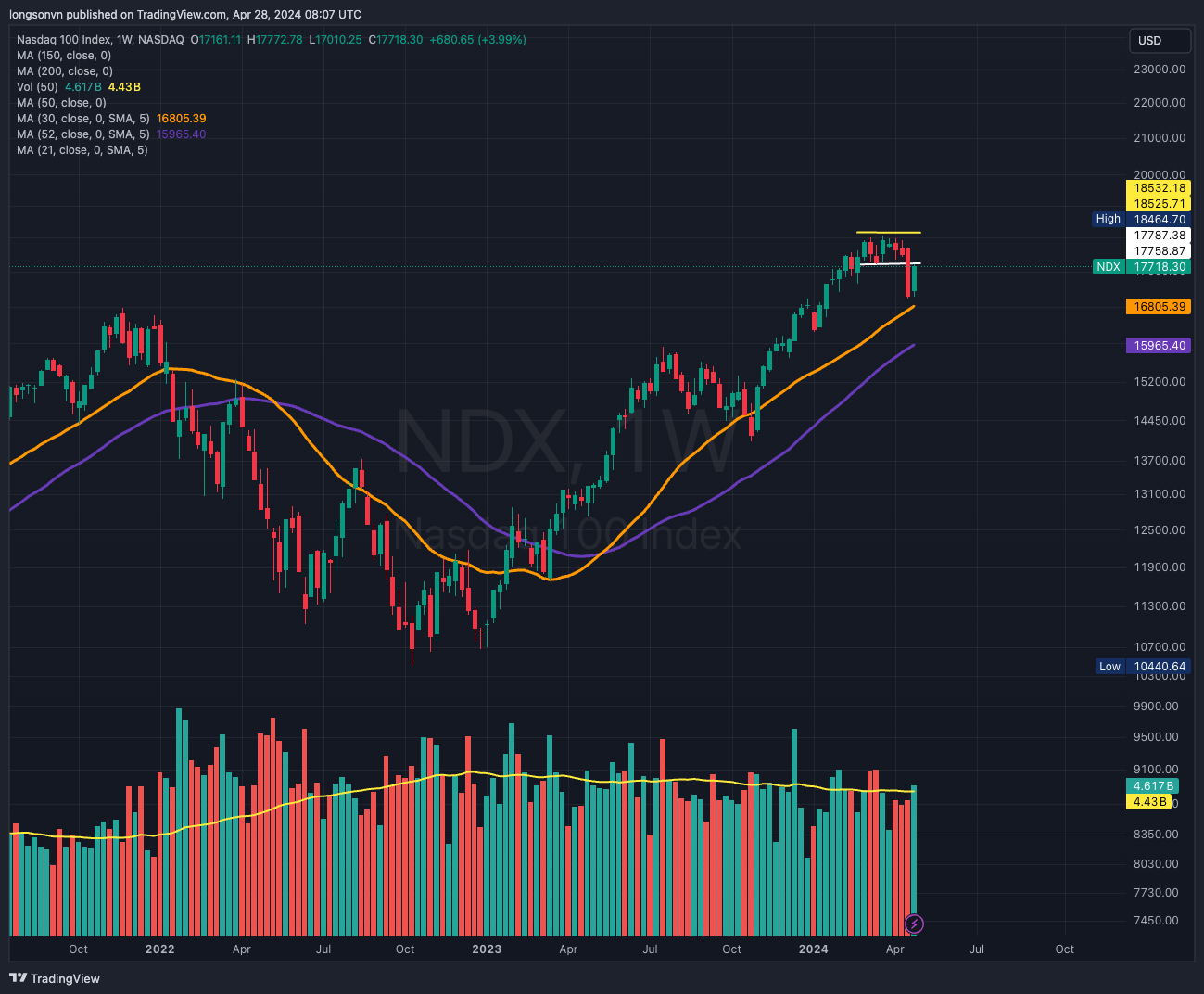
Task: Click the TradingView logo at bottom
Action: [x=55, y=978]
